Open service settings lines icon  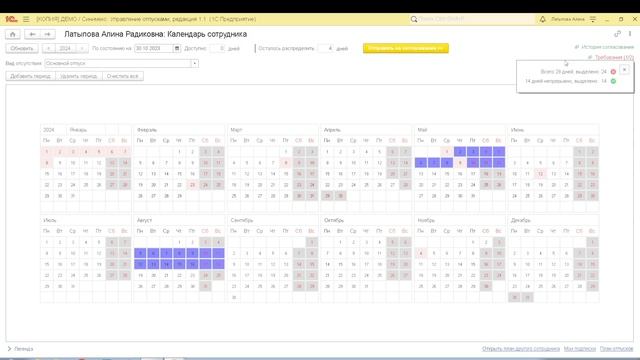593,19
